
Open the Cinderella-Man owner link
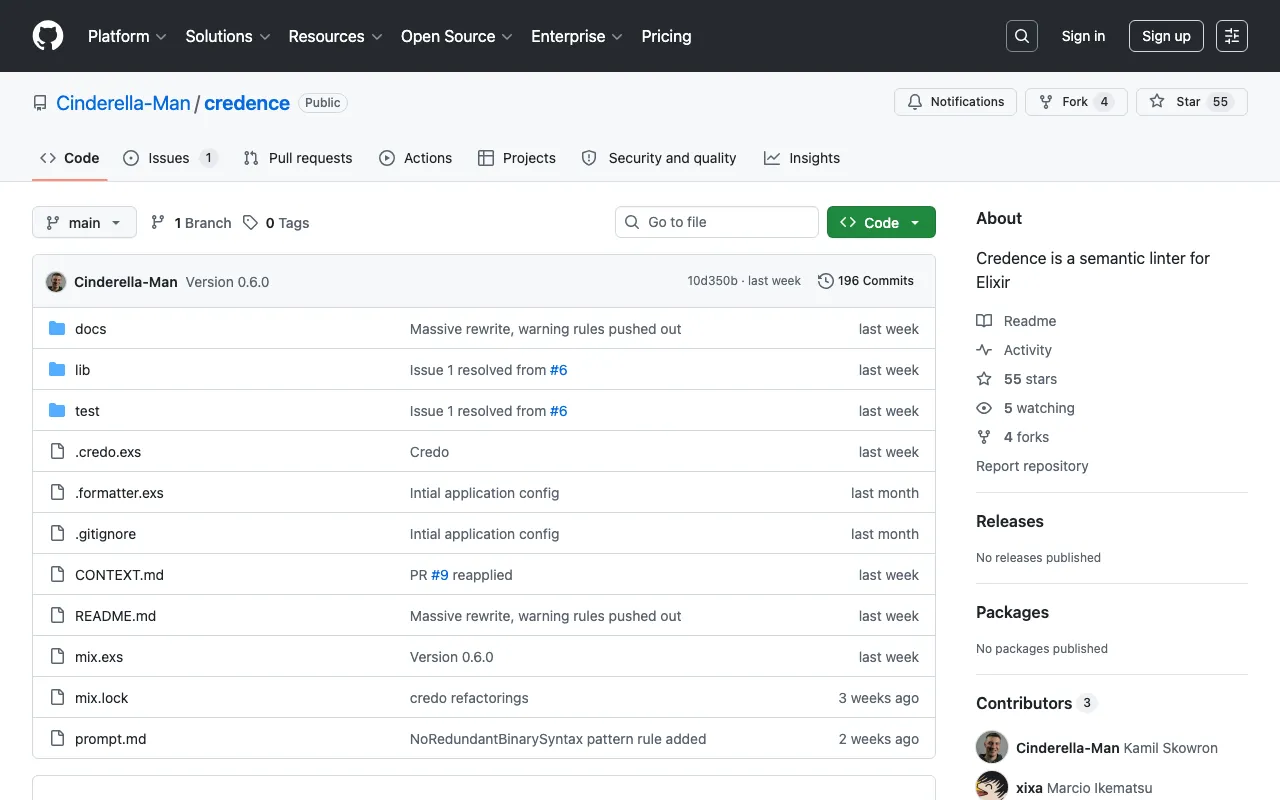tap(123, 103)
